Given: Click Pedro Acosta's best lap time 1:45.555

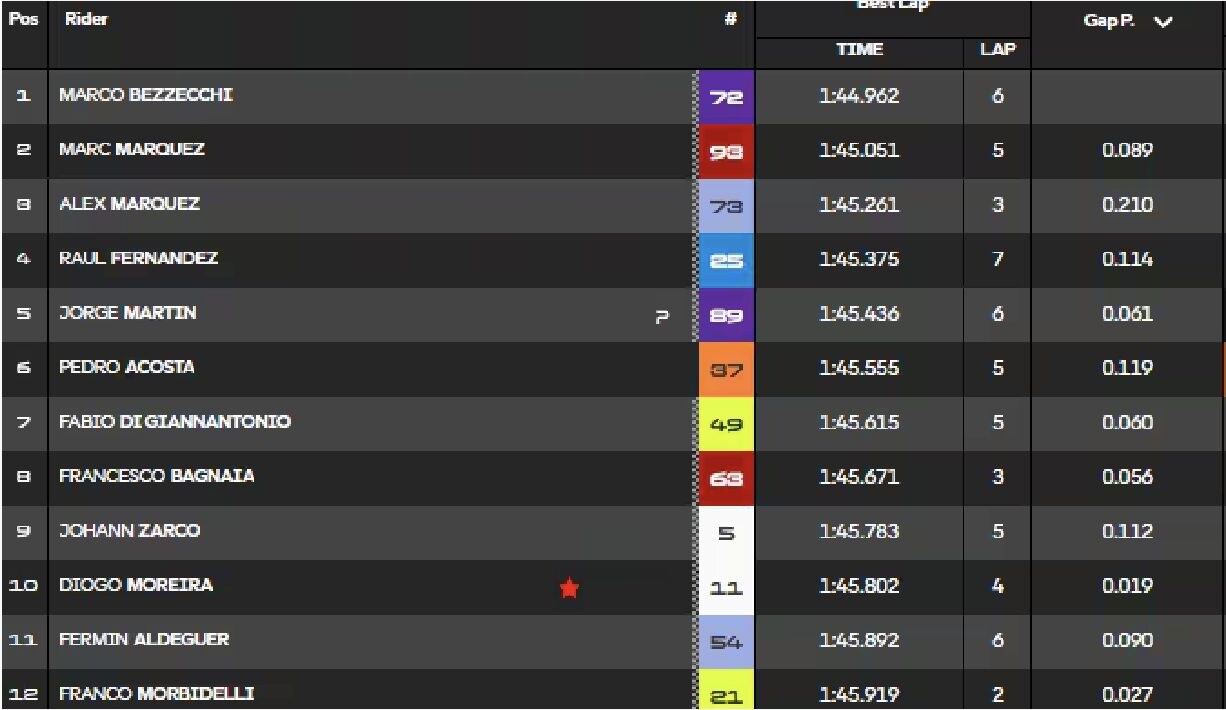Looking at the screenshot, I should (859, 368).
